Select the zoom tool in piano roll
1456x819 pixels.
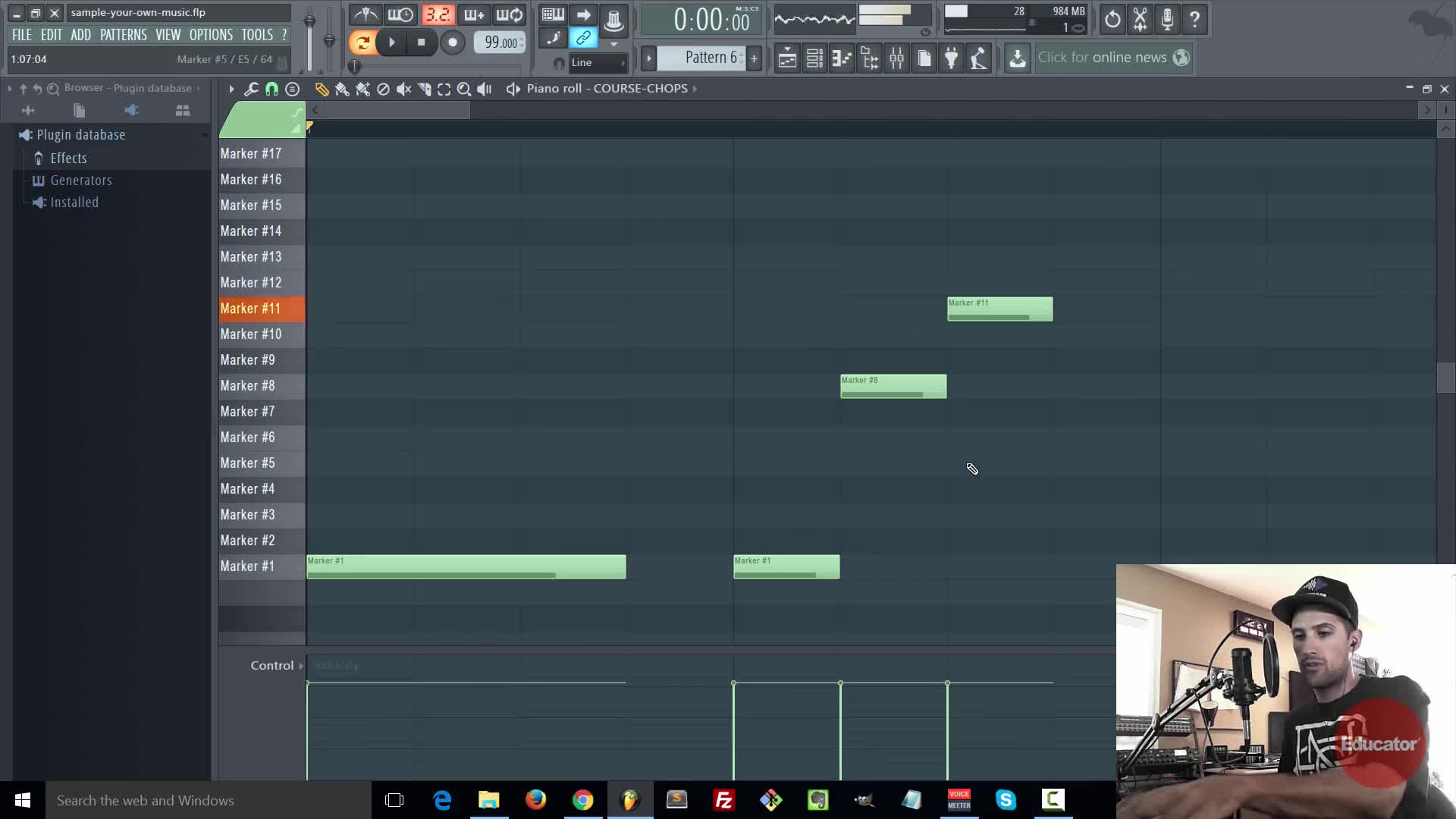click(464, 89)
